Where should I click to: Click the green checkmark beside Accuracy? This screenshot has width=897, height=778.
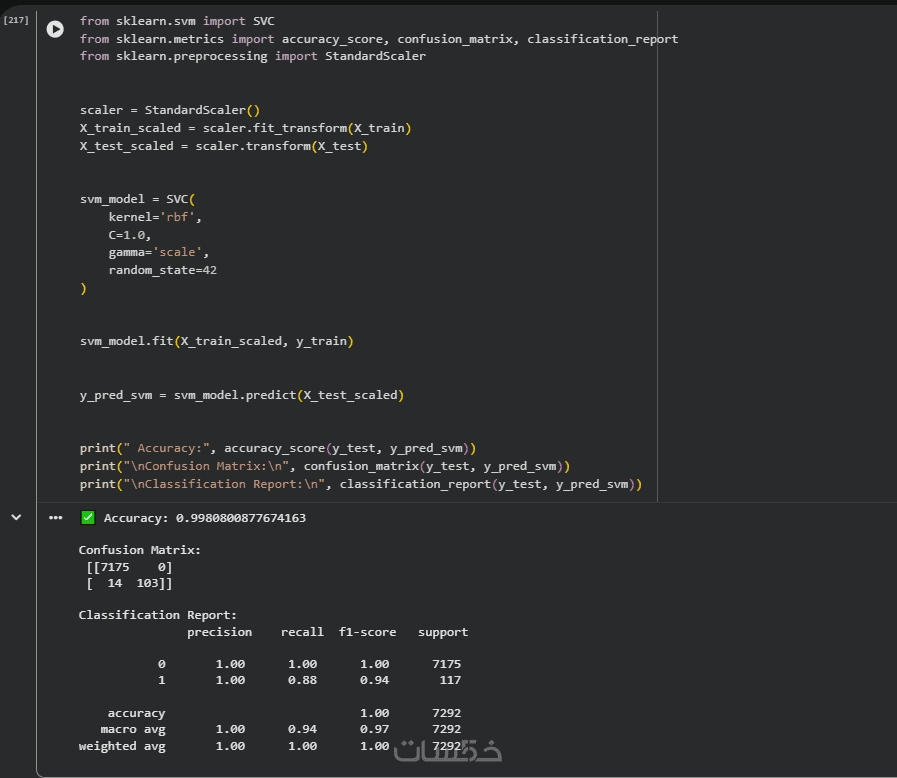pyautogui.click(x=88, y=518)
